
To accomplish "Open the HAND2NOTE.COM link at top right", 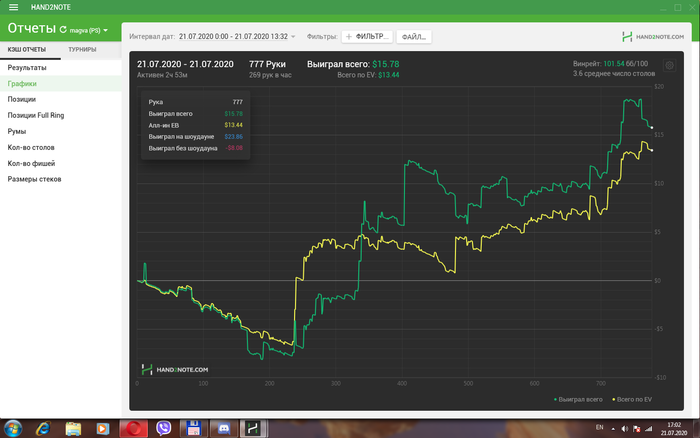I will pos(653,37).
